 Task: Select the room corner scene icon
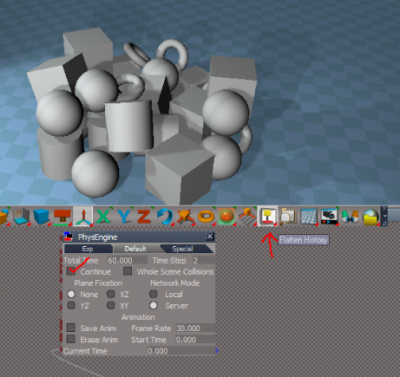tap(21, 216)
